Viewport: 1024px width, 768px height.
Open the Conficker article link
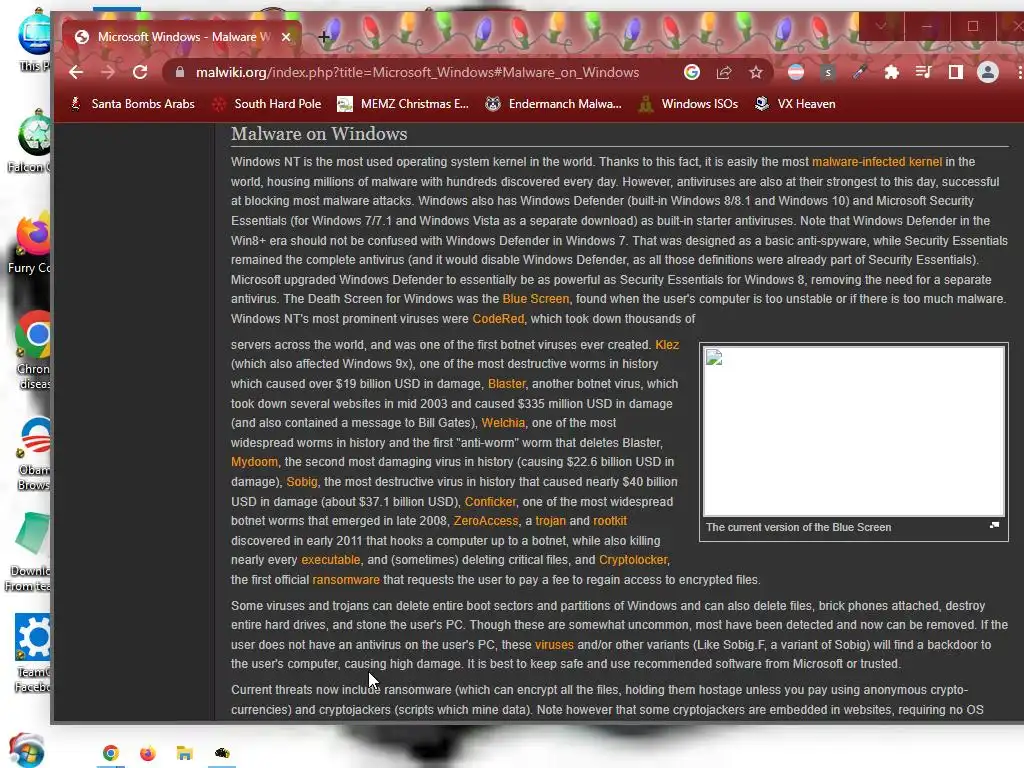pos(490,502)
